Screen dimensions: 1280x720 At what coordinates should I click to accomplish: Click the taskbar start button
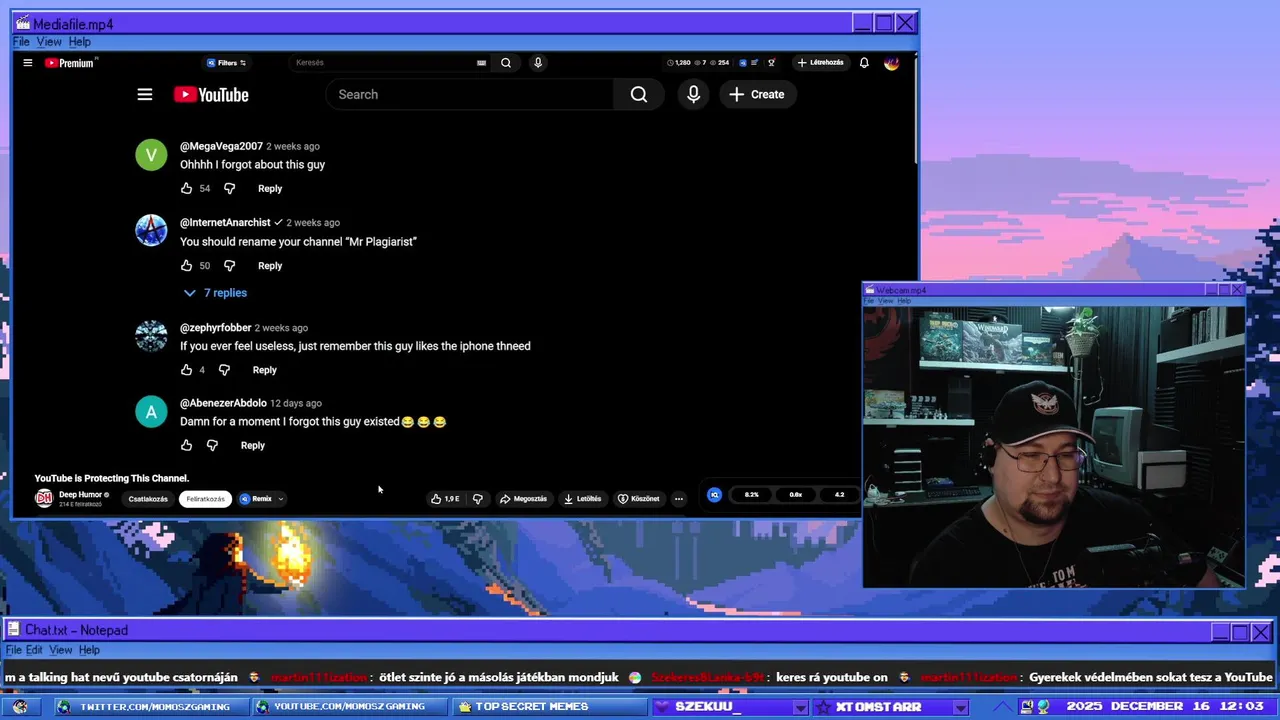[x=20, y=707]
